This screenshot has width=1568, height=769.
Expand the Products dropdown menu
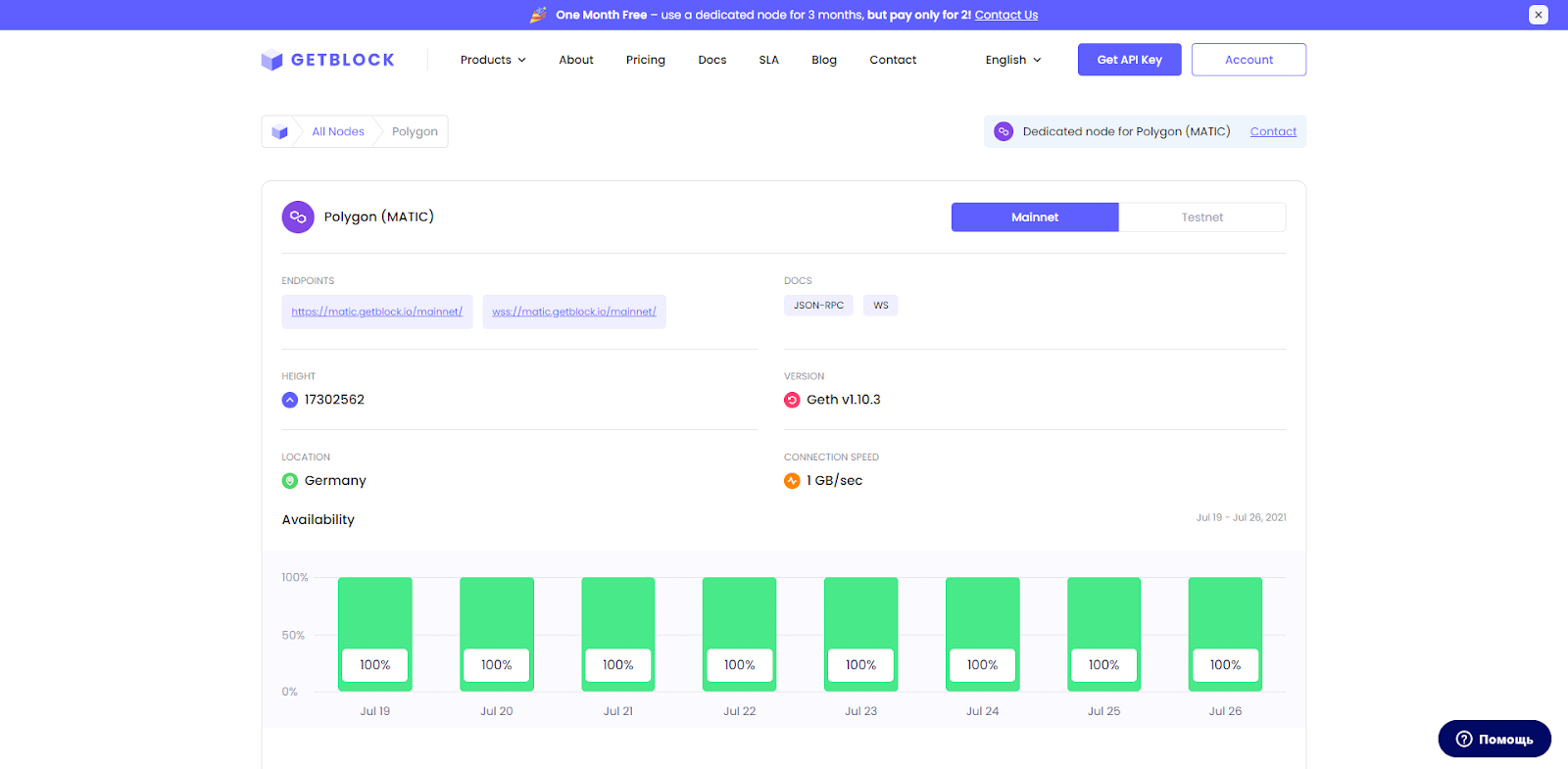pos(493,60)
